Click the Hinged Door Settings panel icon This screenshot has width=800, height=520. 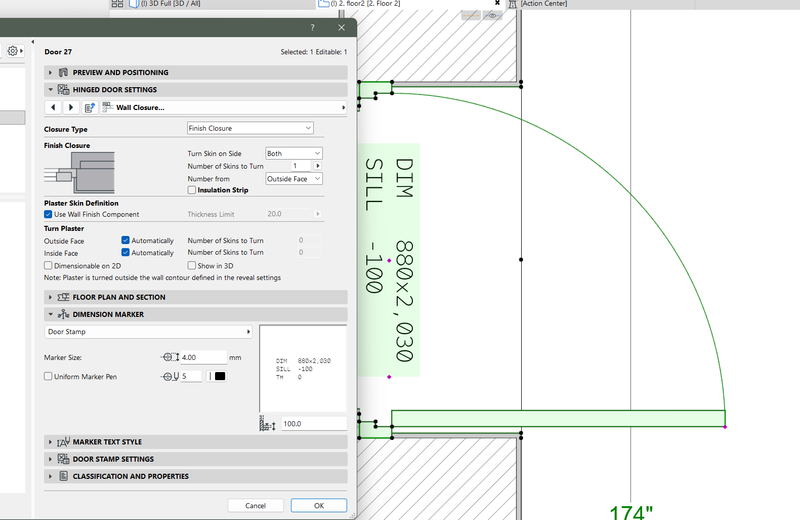(63, 90)
